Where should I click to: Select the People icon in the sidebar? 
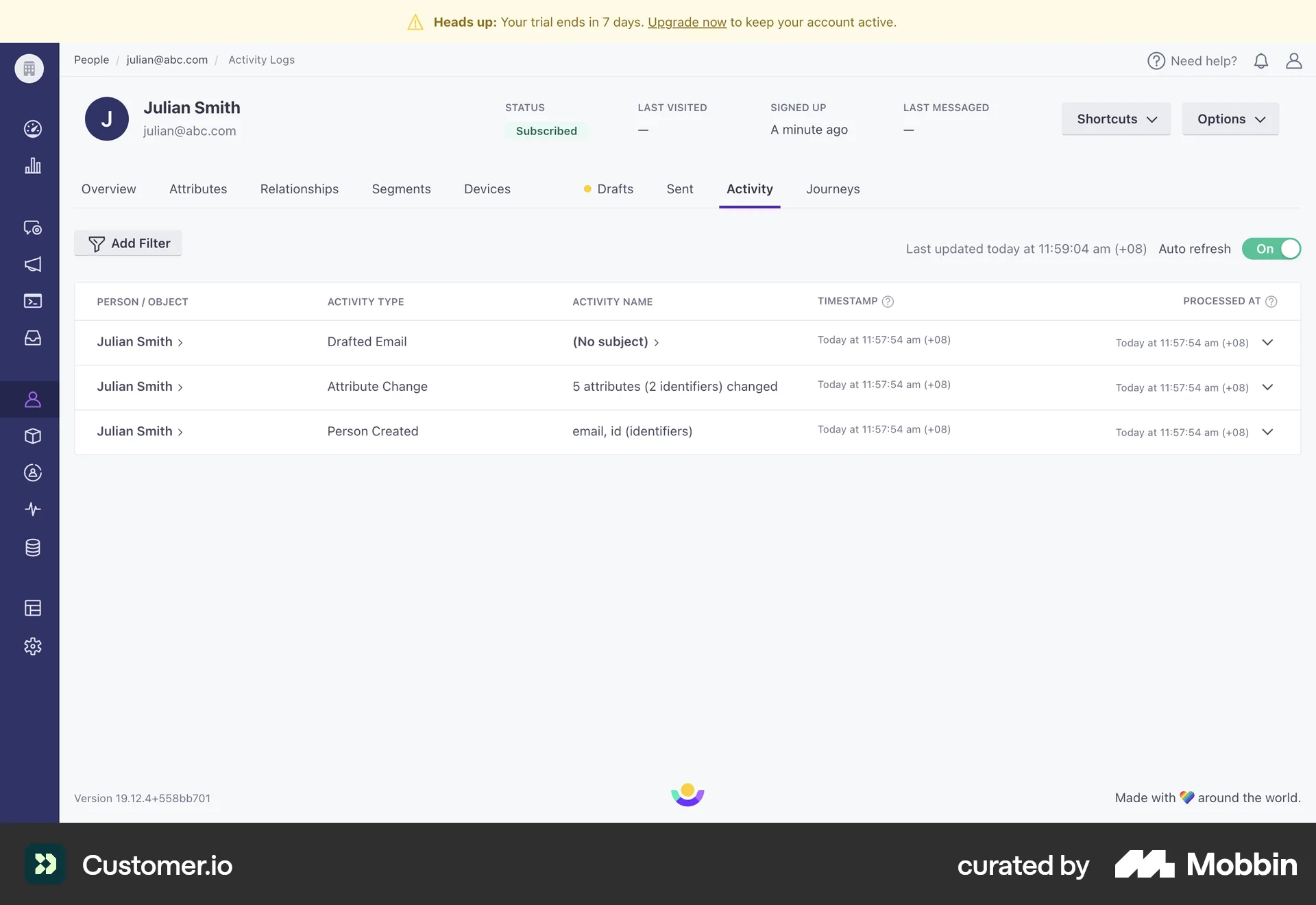pyautogui.click(x=32, y=400)
